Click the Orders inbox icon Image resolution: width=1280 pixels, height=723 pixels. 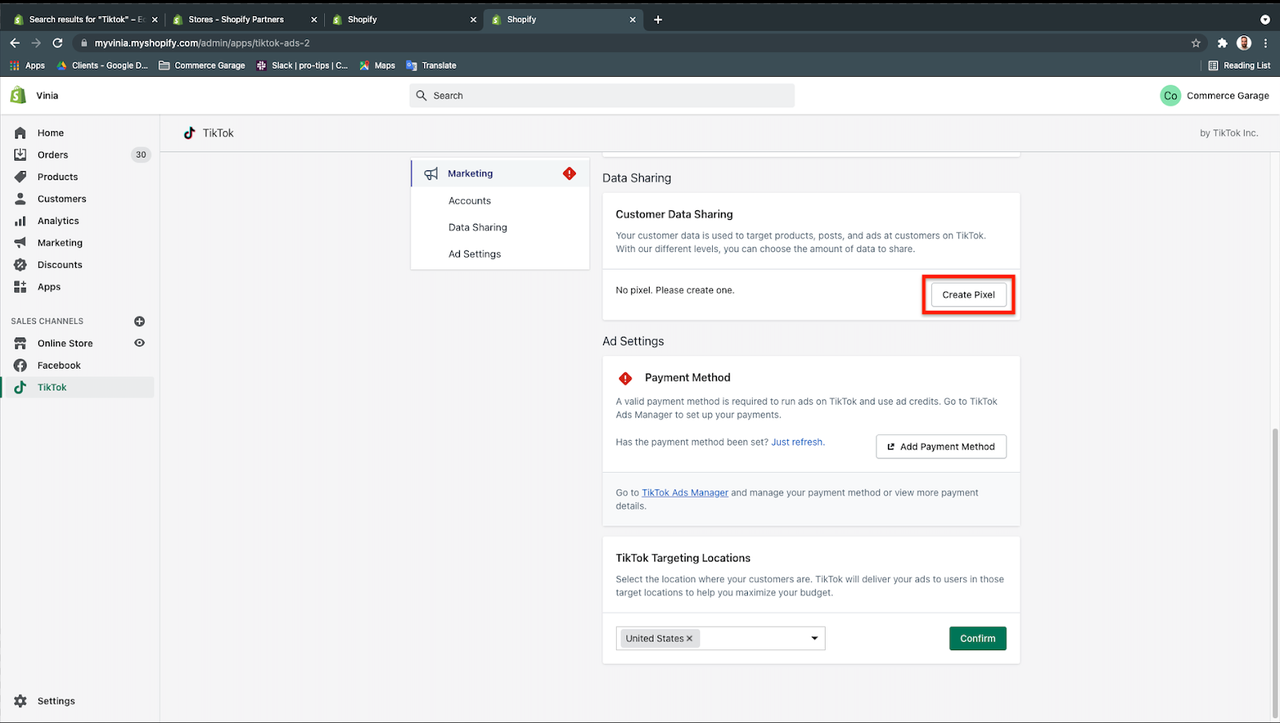point(20,155)
